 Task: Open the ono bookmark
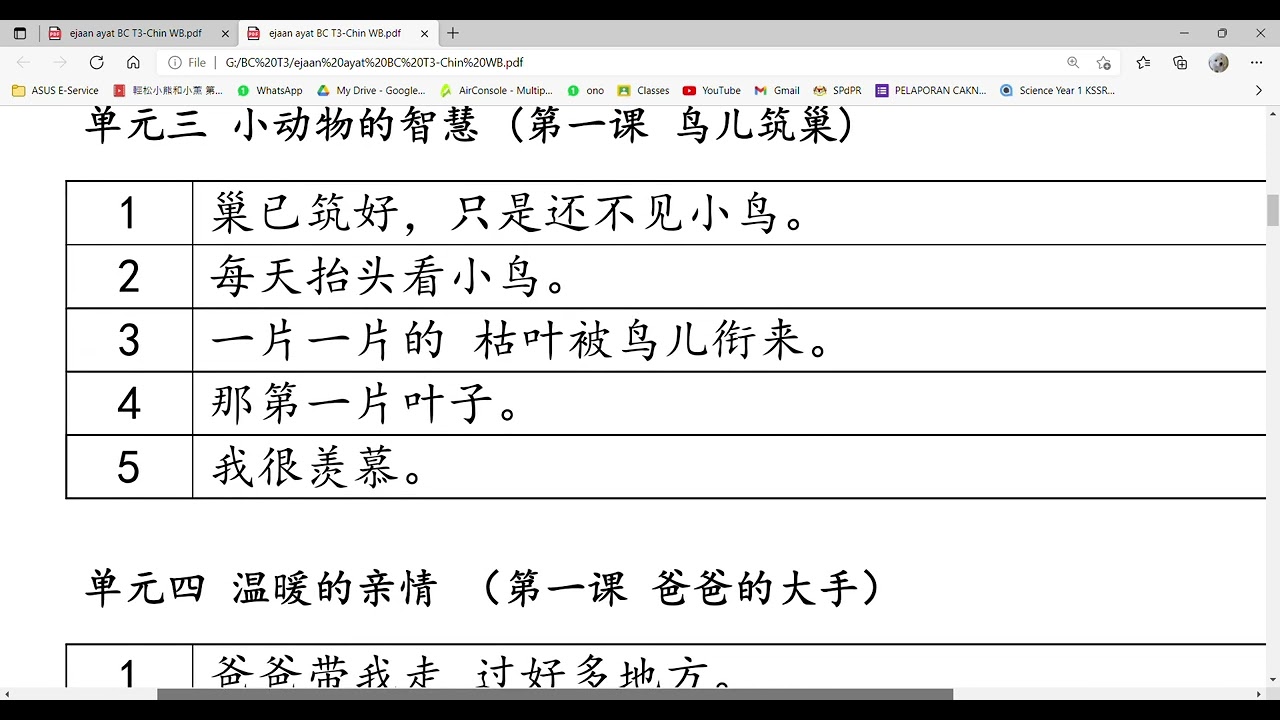point(586,90)
